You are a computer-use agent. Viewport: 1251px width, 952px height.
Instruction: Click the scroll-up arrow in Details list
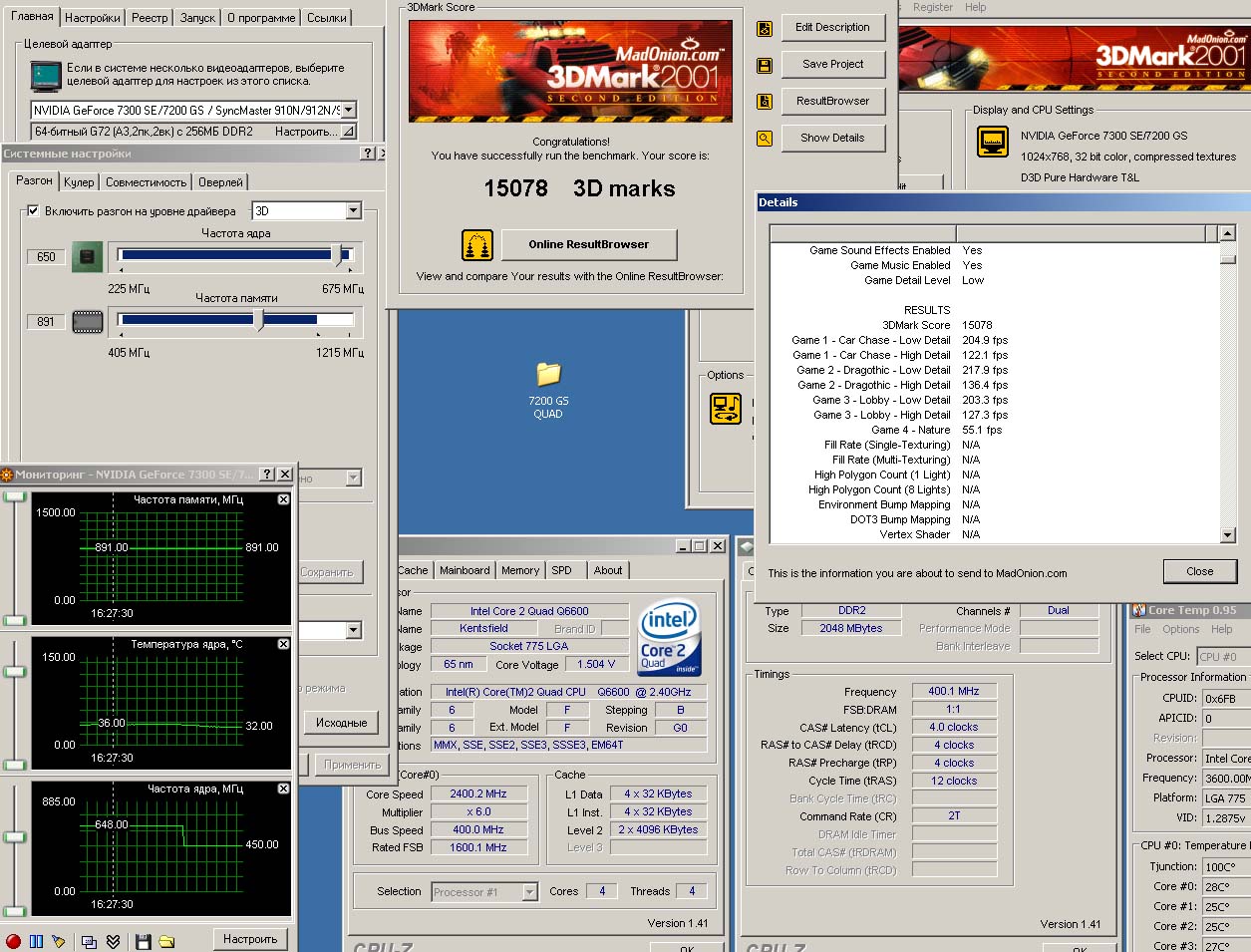point(1227,234)
